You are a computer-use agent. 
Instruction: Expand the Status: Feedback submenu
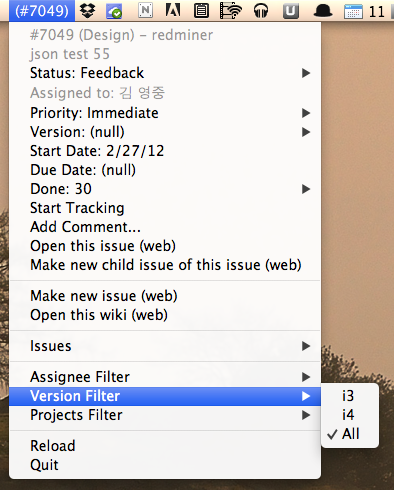(165, 73)
